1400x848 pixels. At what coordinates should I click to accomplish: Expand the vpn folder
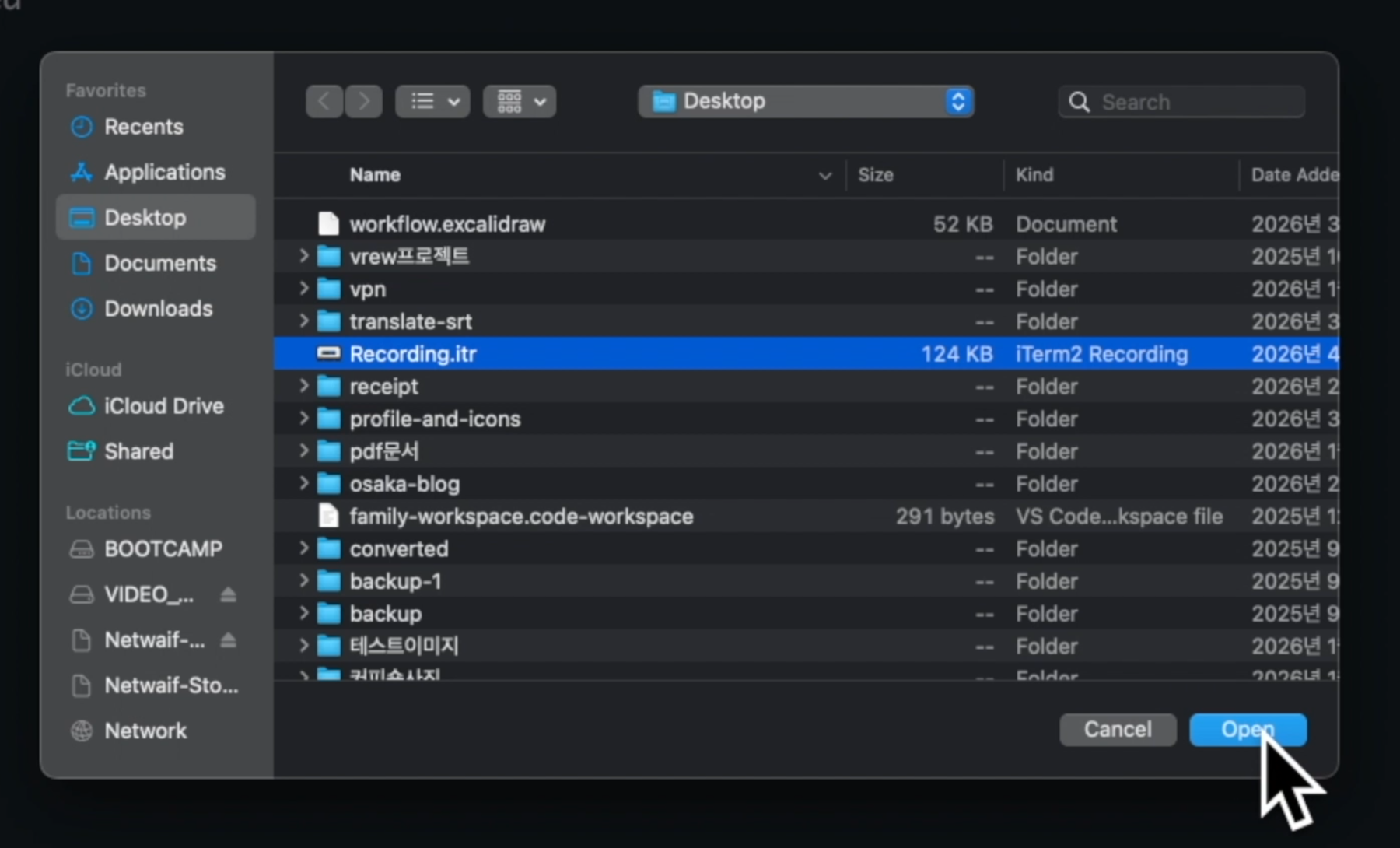coord(304,289)
